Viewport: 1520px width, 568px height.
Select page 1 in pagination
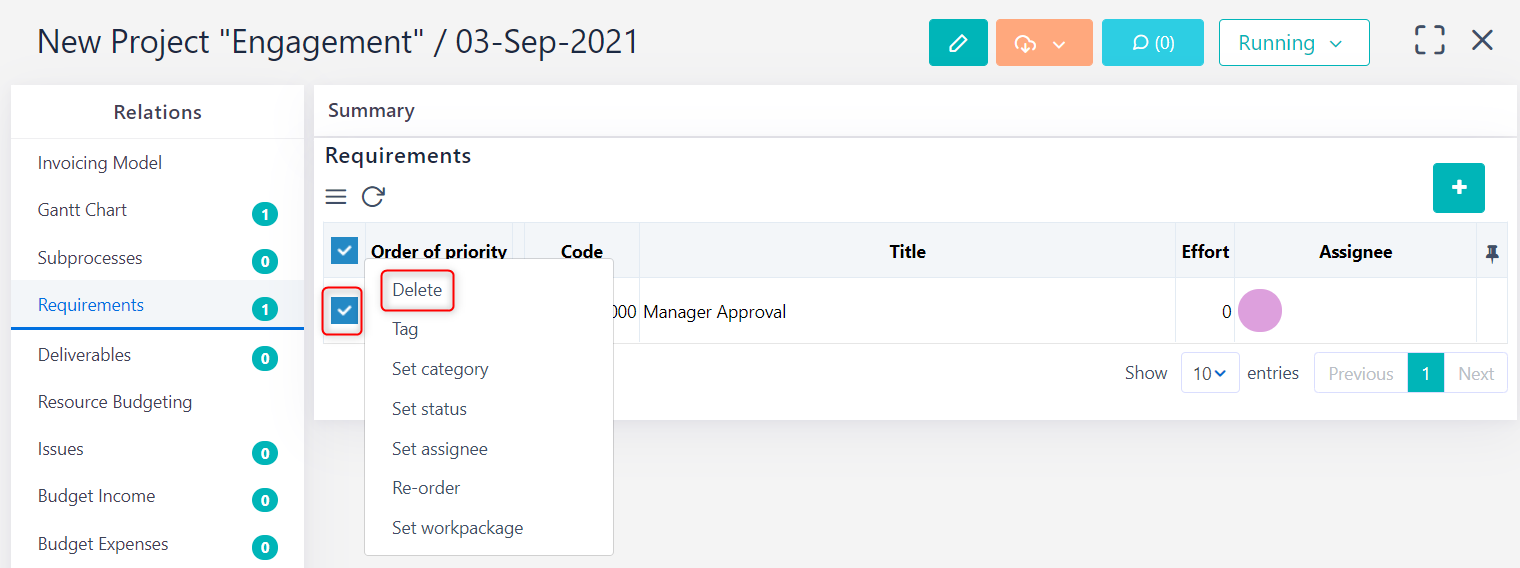pyautogui.click(x=1426, y=373)
